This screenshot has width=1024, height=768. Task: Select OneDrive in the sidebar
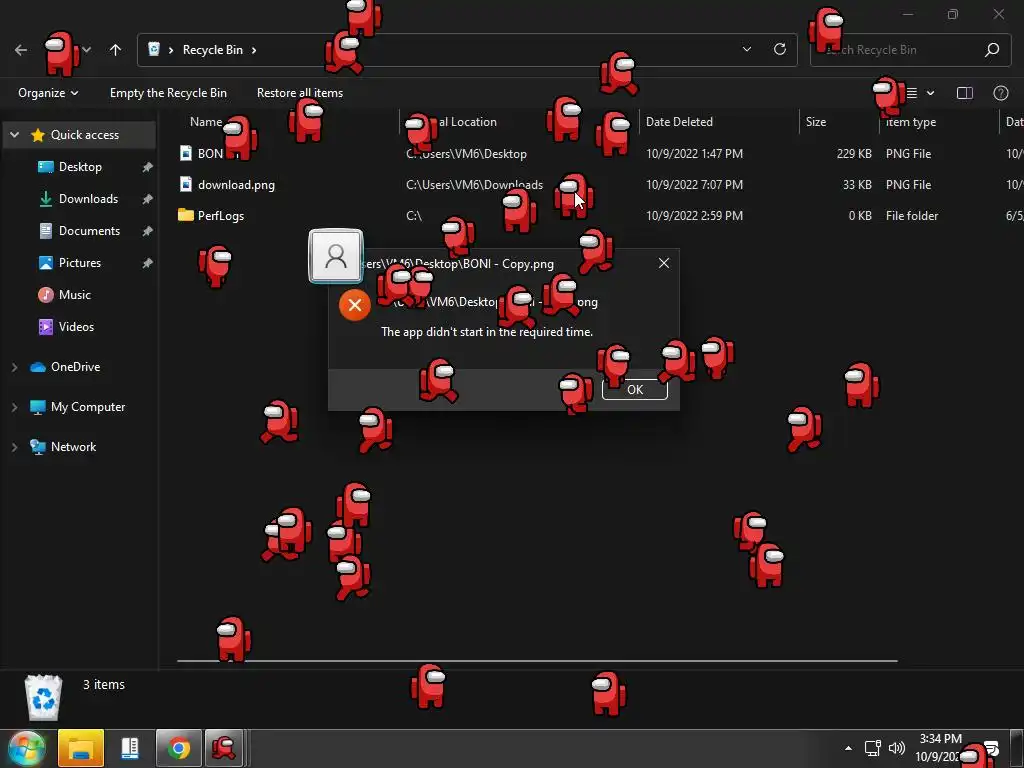(x=76, y=367)
